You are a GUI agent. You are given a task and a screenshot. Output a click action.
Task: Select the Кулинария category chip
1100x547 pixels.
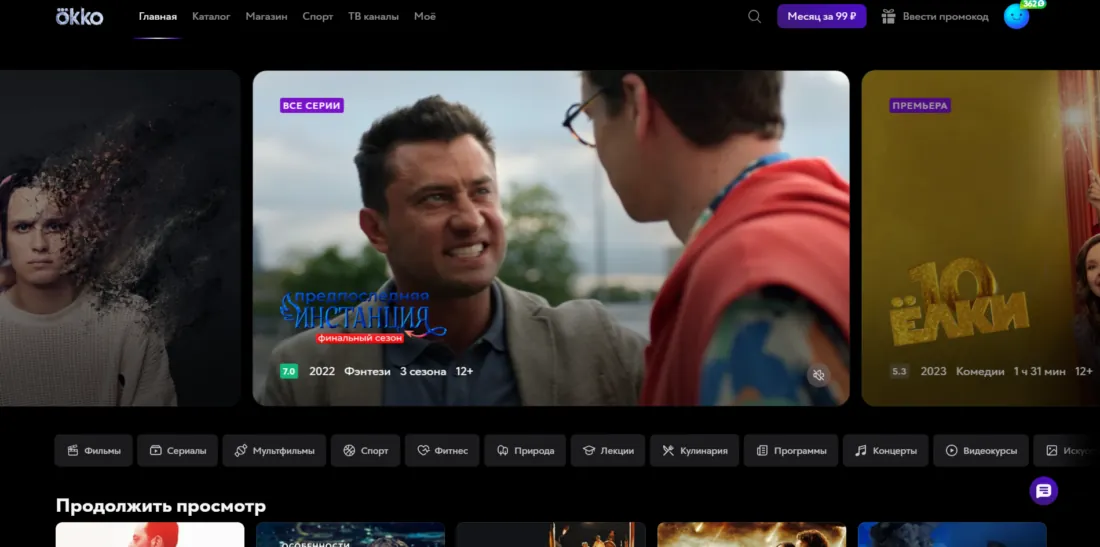(x=695, y=451)
